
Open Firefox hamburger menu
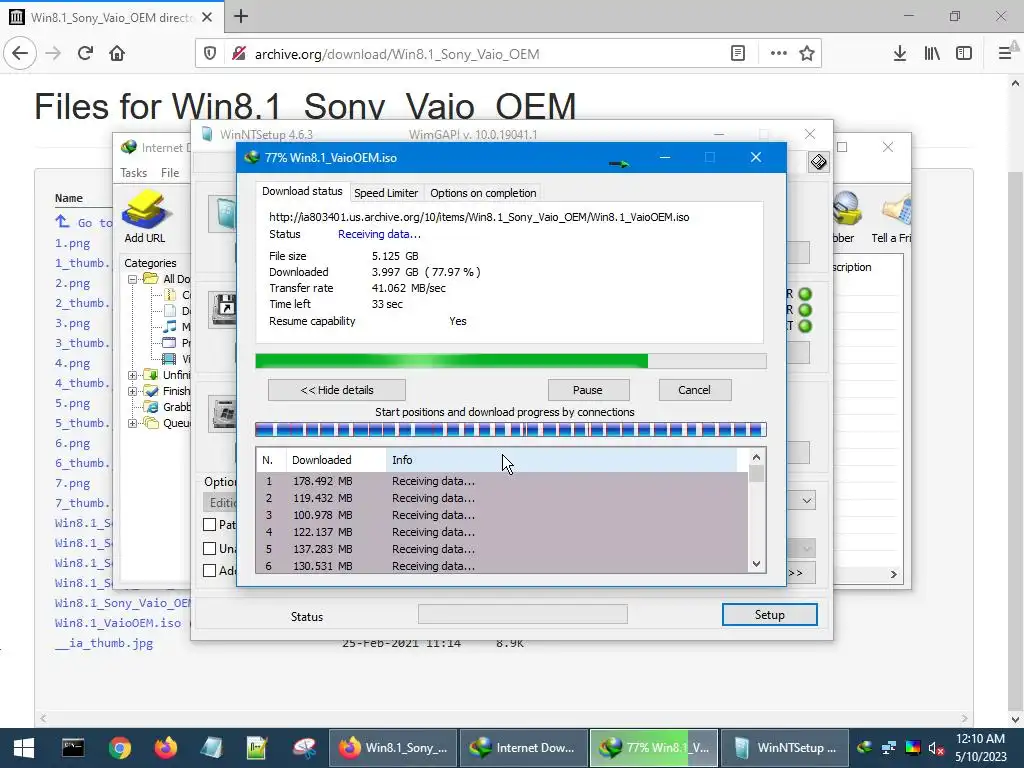tap(1004, 54)
